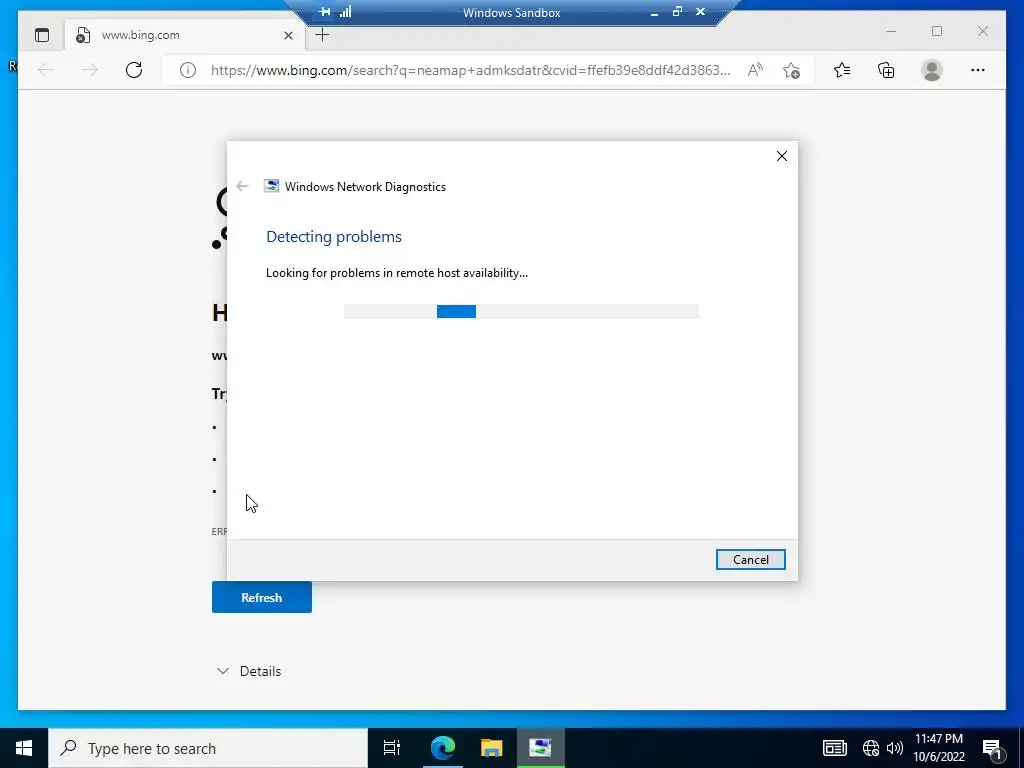Reload the page with refresh icon
Viewport: 1024px width, 768px height.
pyautogui.click(x=134, y=70)
